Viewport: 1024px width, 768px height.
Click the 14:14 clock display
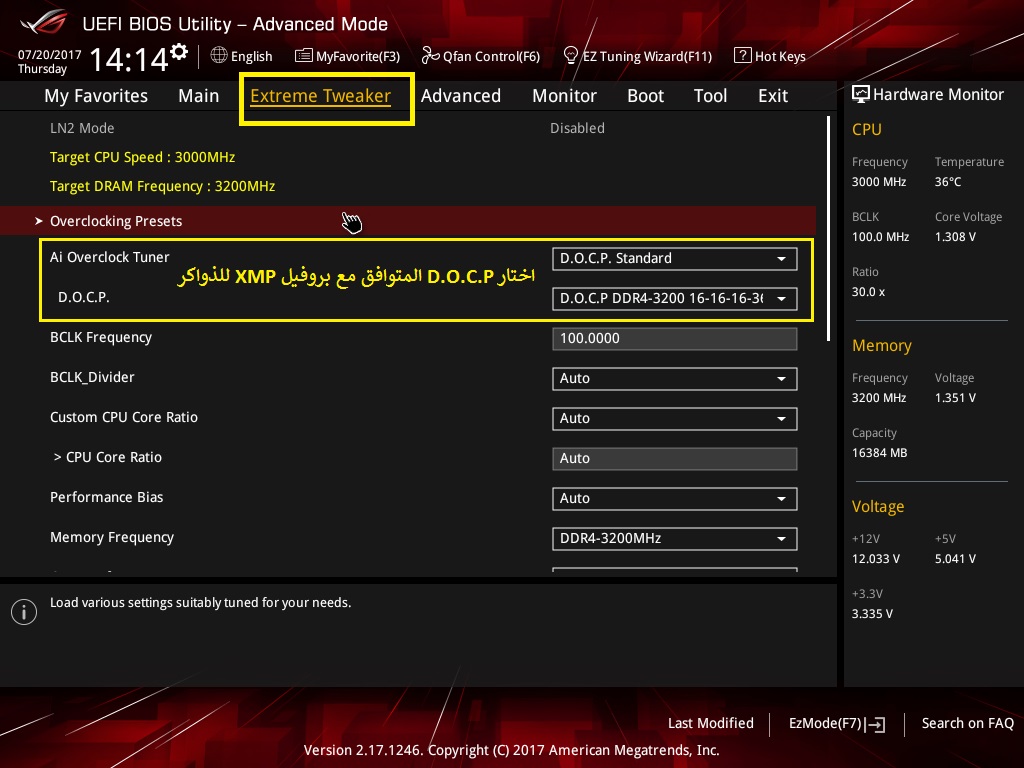tap(129, 59)
